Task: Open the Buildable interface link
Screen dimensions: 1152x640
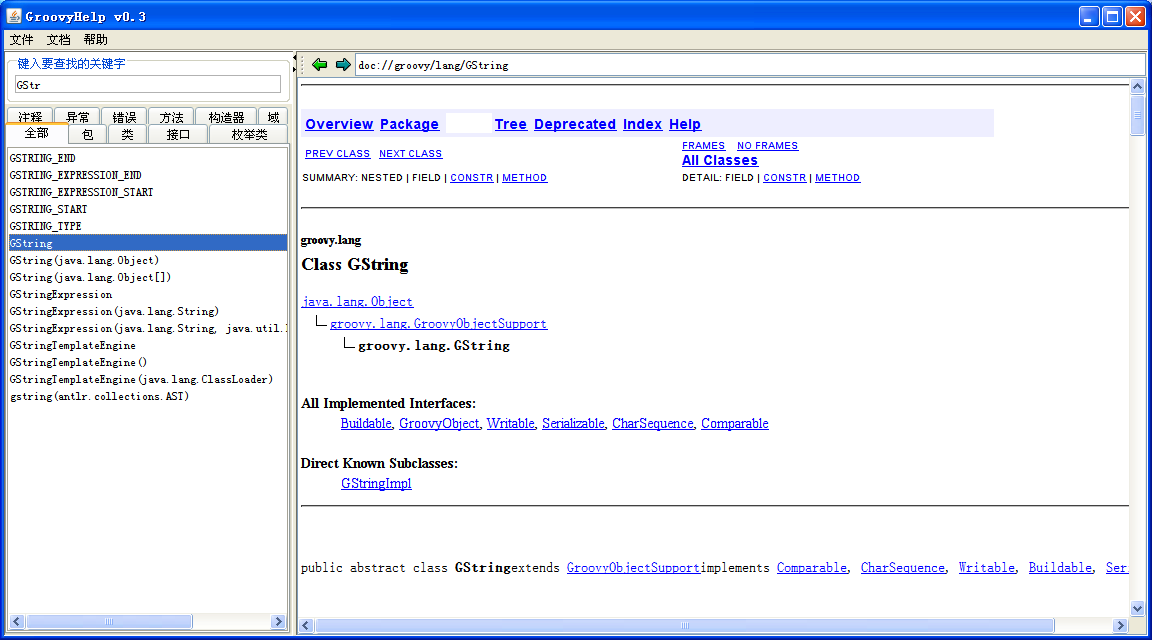Action: (x=366, y=423)
